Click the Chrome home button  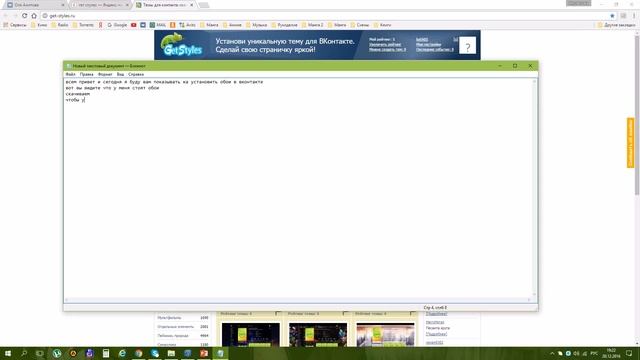[x=34, y=16]
